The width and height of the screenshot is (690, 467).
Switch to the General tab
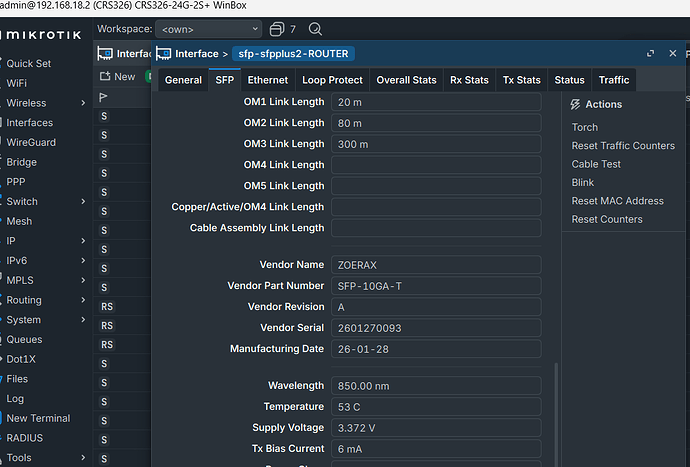183,80
